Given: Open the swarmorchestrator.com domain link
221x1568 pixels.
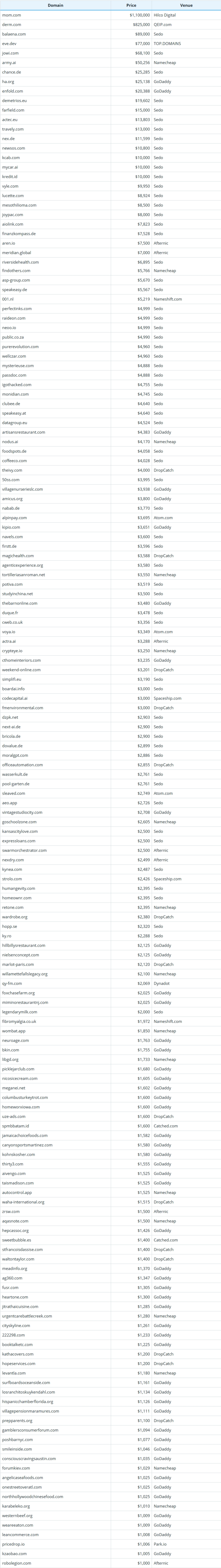Looking at the screenshot, I should point(24,850).
